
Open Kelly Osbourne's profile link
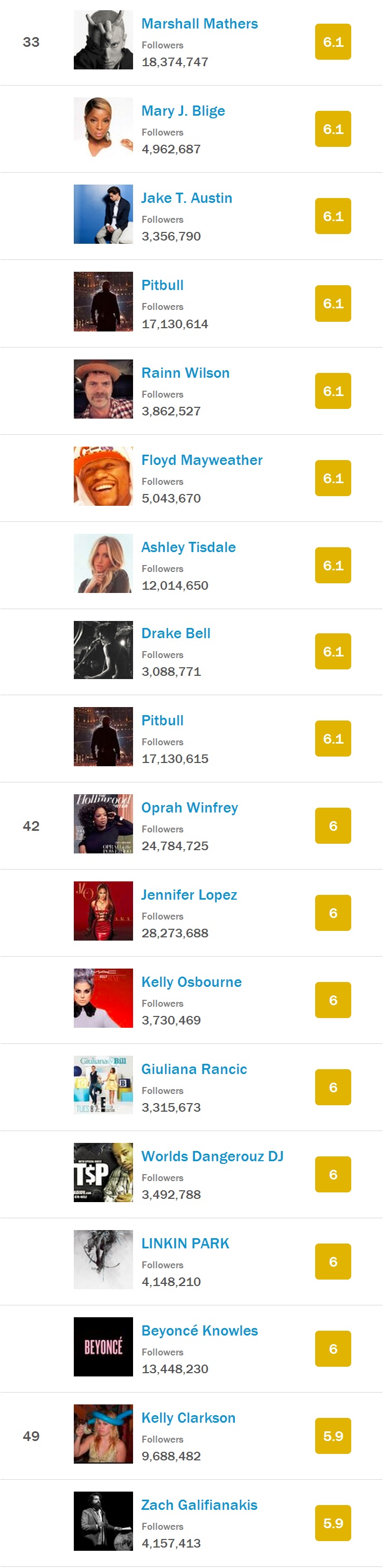pyautogui.click(x=191, y=981)
